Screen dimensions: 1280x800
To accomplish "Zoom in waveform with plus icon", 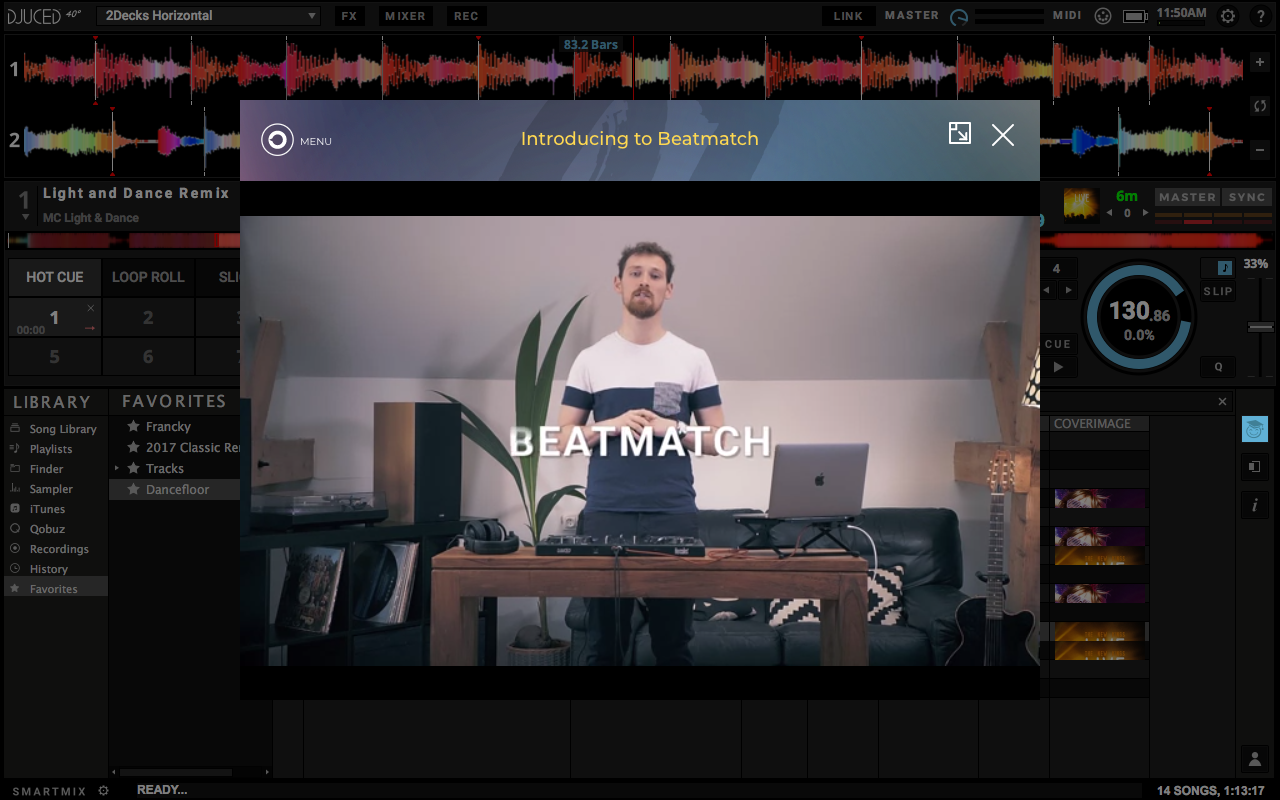I will click(x=1259, y=62).
